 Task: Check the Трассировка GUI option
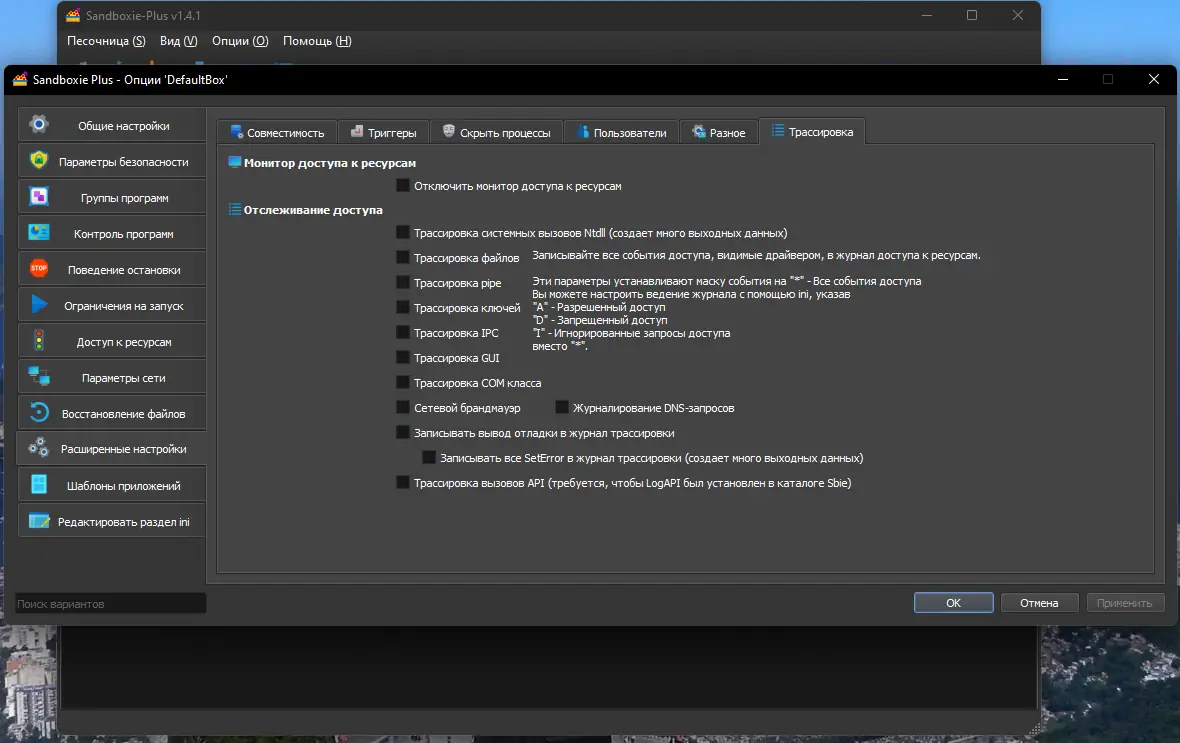click(403, 358)
